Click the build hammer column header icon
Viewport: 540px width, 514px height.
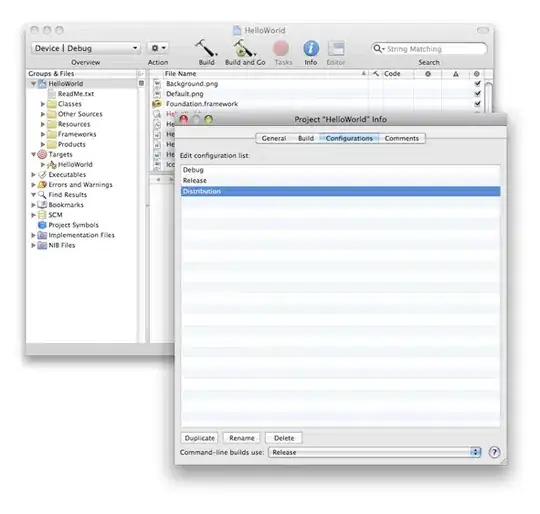[x=375, y=74]
